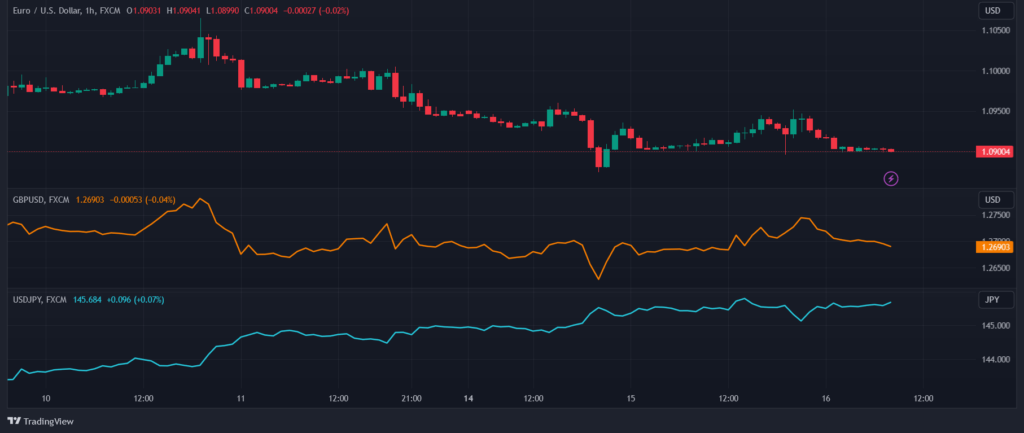Click the USDJPY value 145.684
Viewport: 1024px width, 433px height.
[x=89, y=300]
